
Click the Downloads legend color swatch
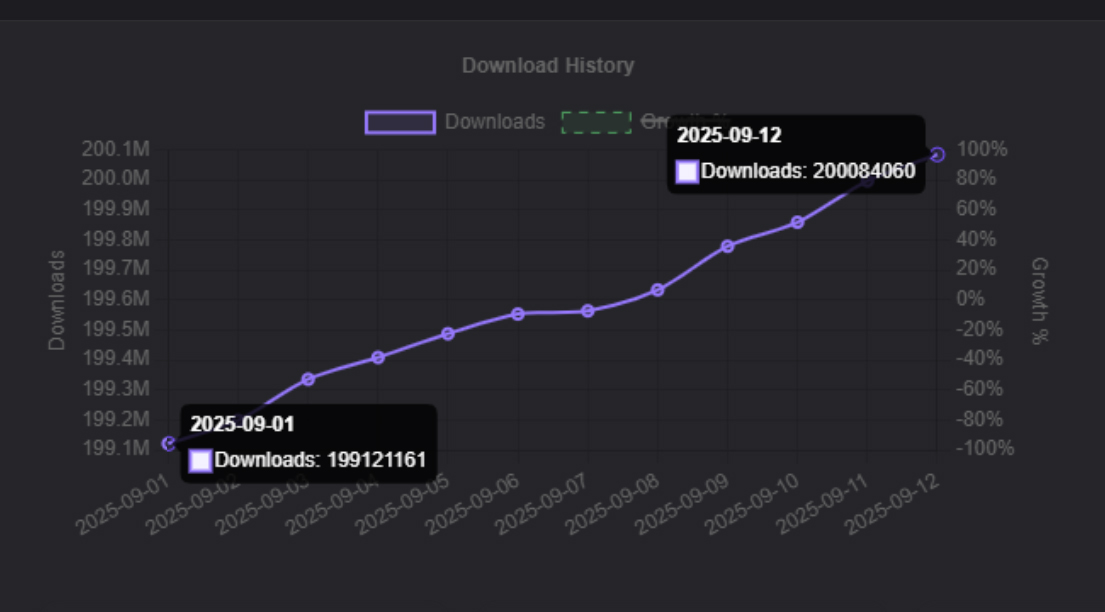[400, 122]
